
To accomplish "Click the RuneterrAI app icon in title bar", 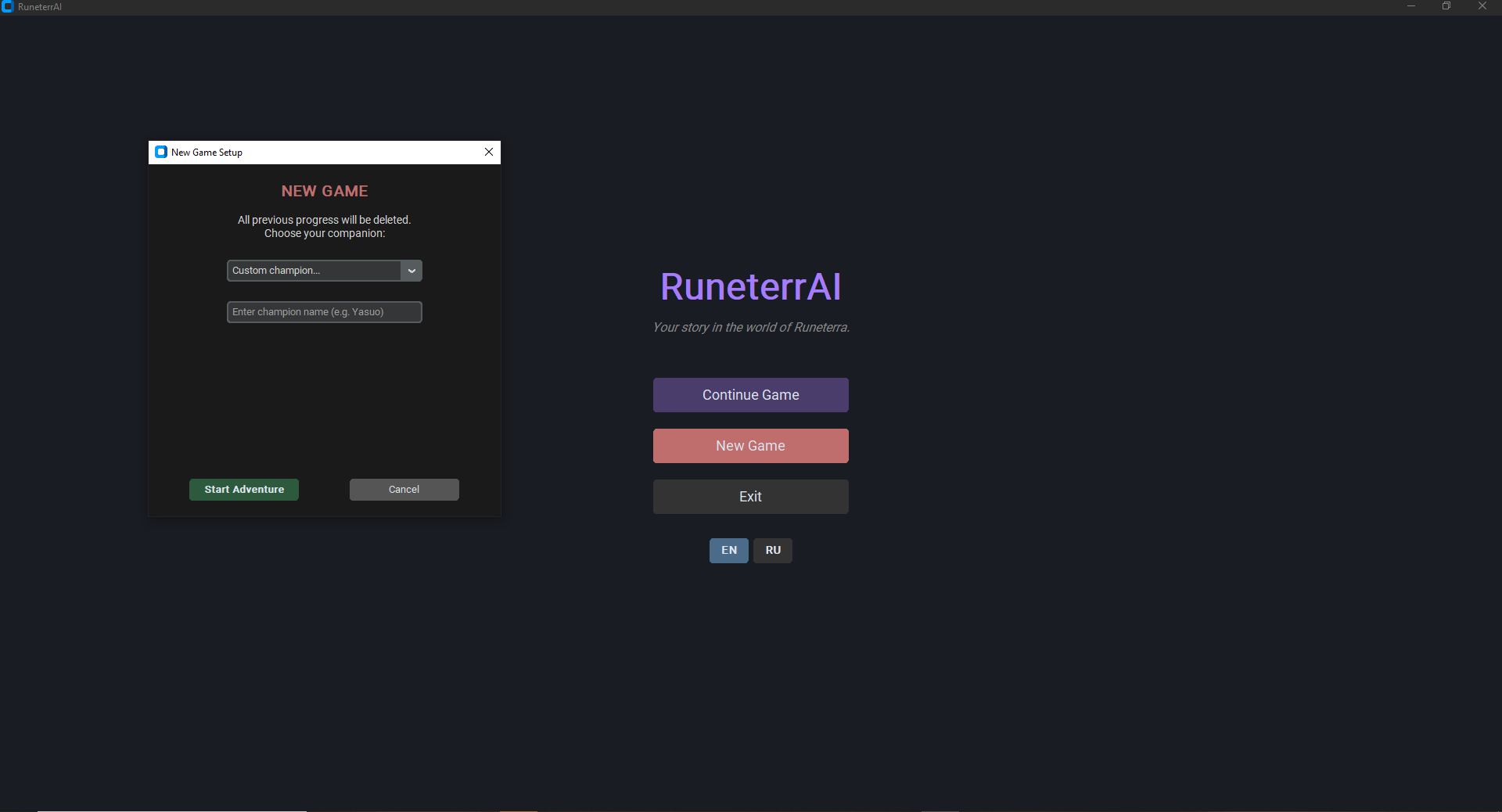I will [8, 6].
